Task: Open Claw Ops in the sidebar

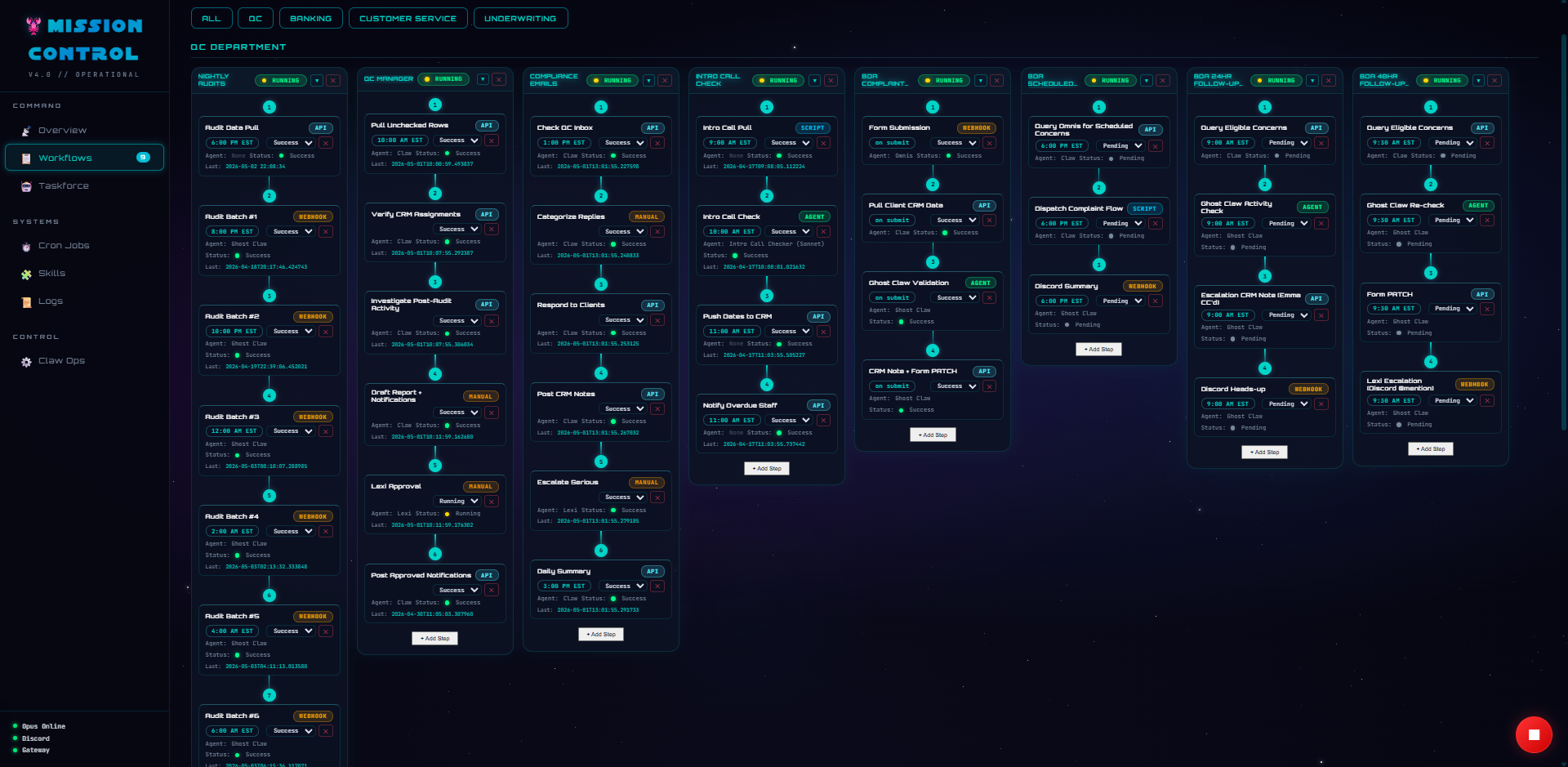Action: (84, 361)
